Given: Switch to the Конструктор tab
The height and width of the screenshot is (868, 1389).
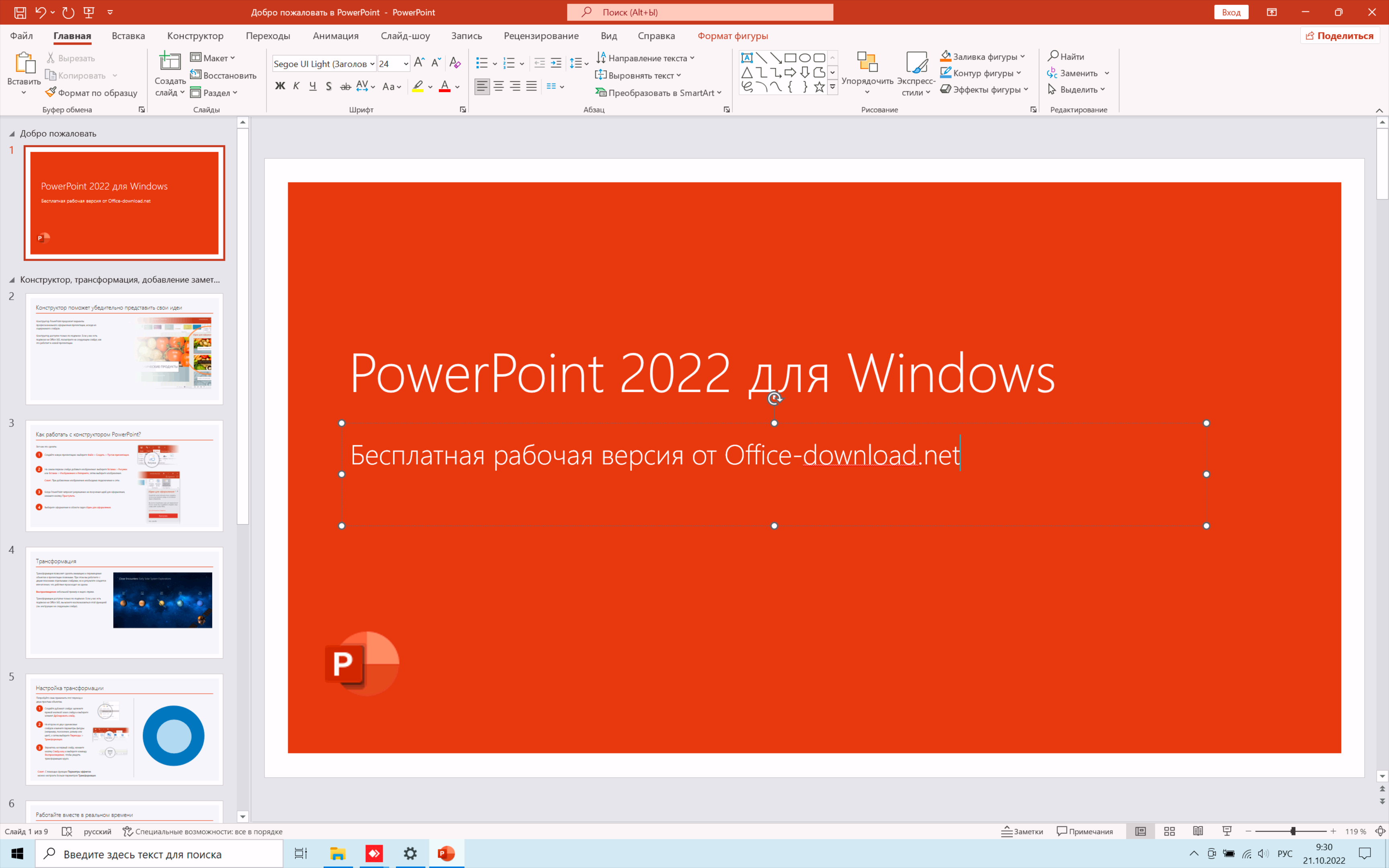Looking at the screenshot, I should 195,36.
